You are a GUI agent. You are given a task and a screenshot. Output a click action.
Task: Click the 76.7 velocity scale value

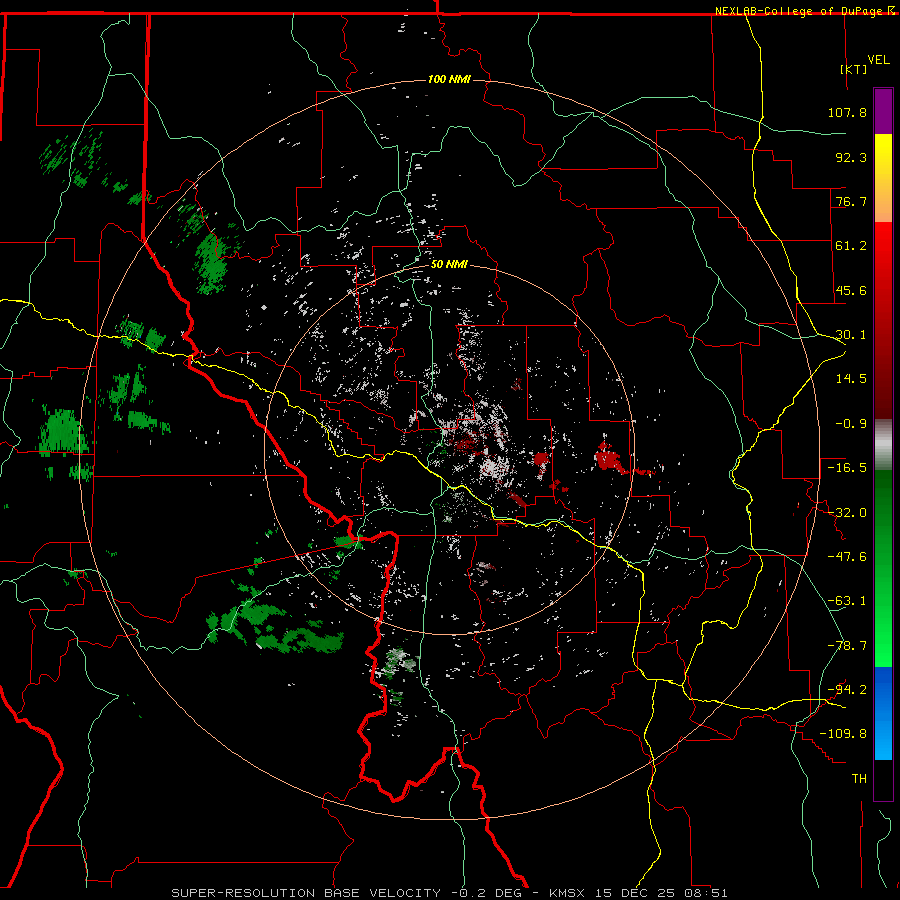(x=851, y=201)
